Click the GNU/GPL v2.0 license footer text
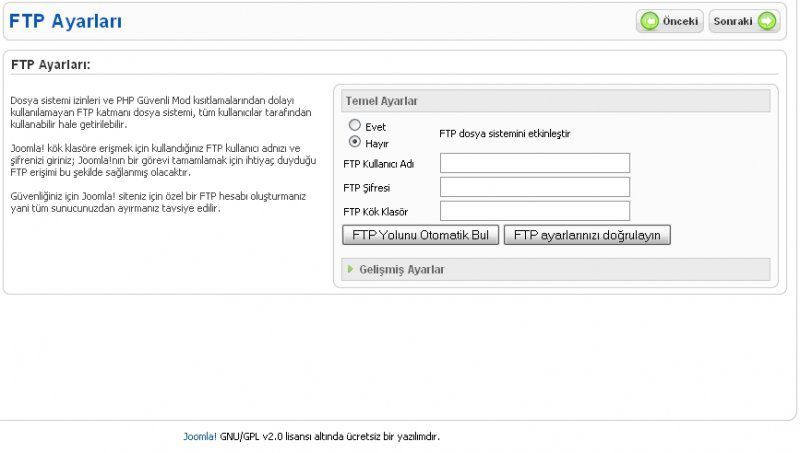Screen dimensions: 800x453 coord(329,436)
